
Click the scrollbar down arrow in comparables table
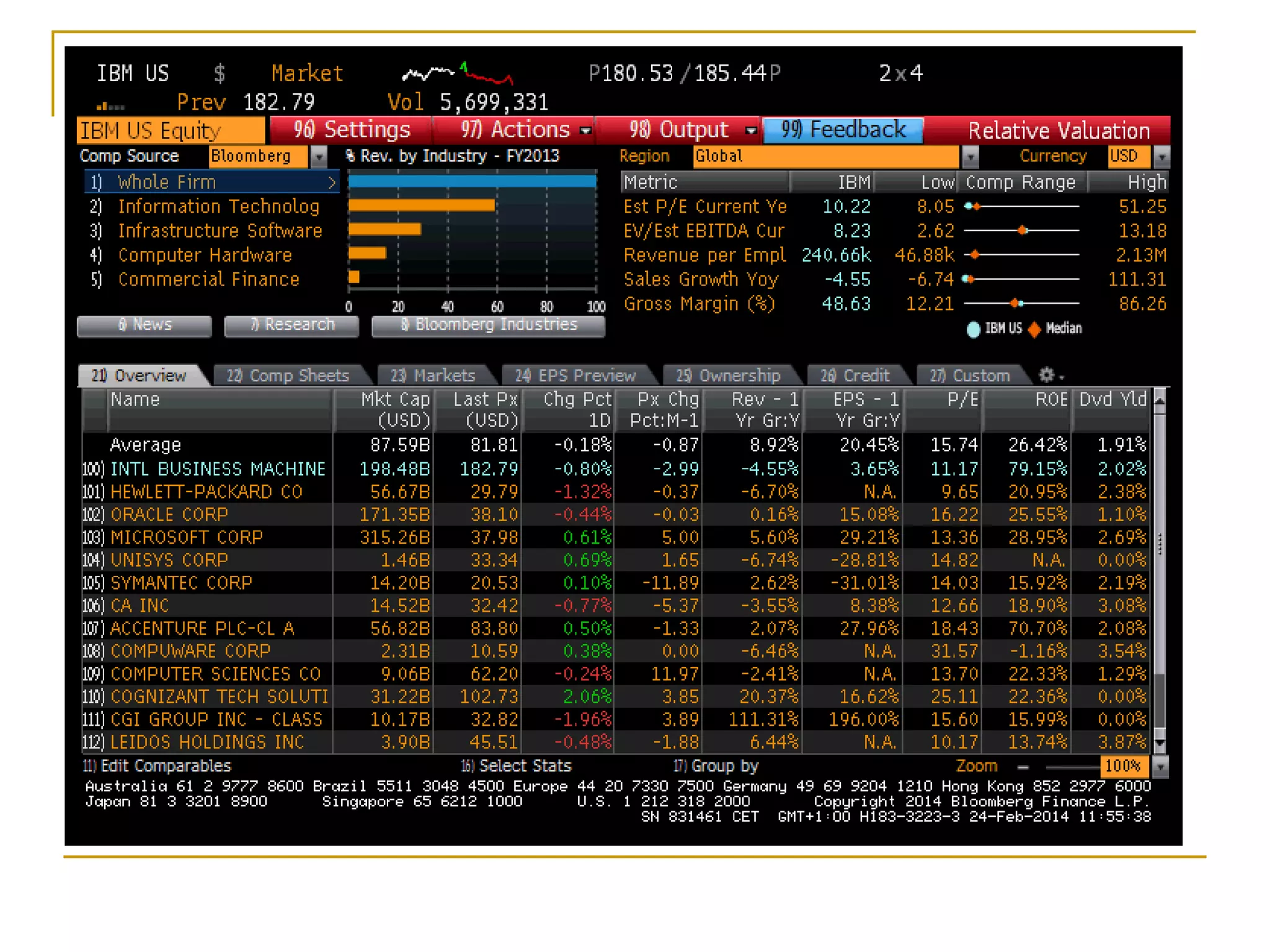point(1160,743)
